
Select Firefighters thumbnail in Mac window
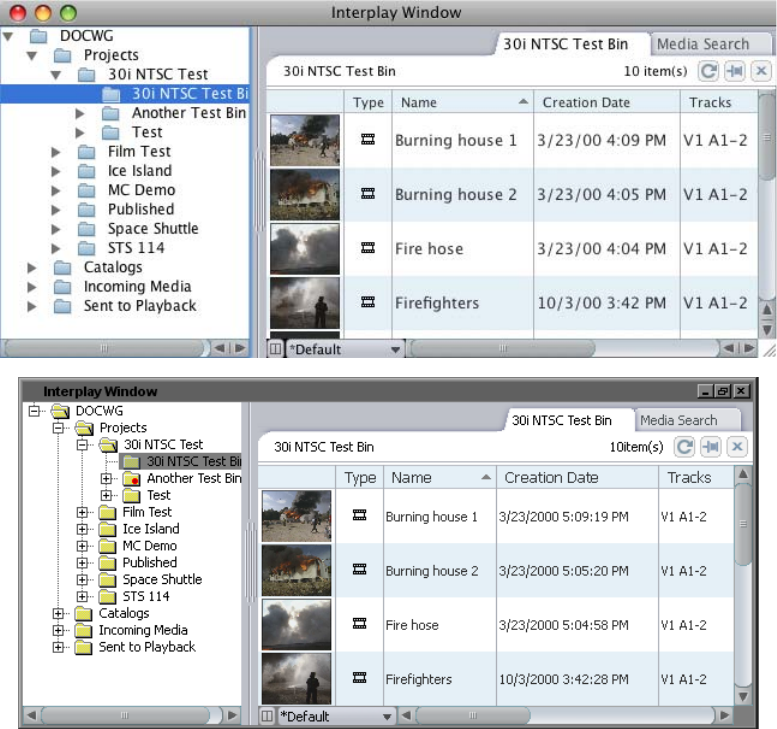(x=305, y=303)
